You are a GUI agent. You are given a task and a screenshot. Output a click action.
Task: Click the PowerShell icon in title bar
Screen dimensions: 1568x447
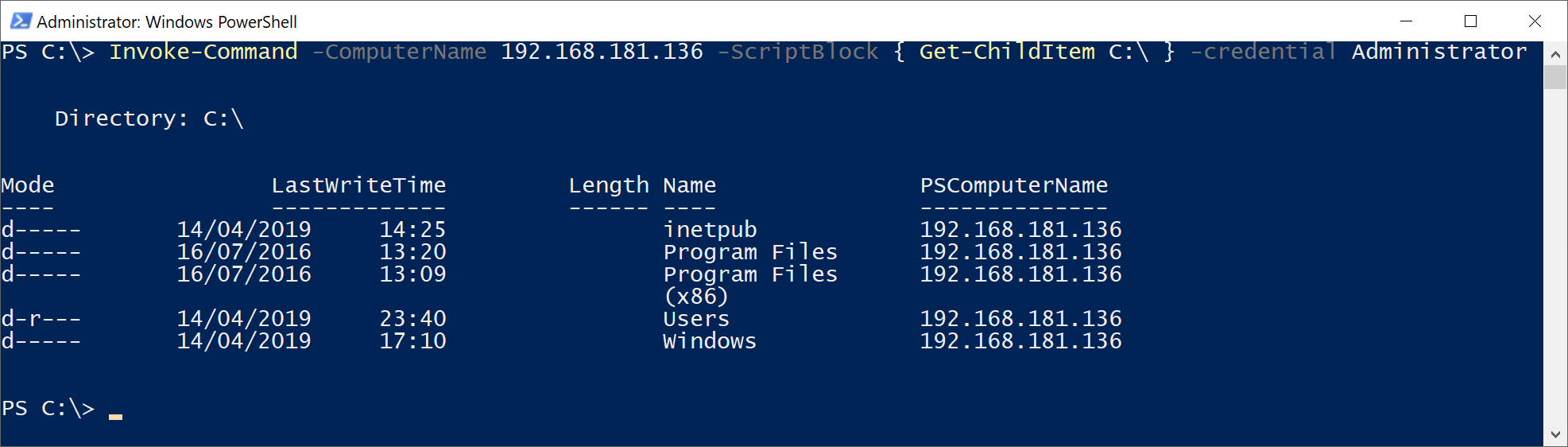tap(21, 21)
